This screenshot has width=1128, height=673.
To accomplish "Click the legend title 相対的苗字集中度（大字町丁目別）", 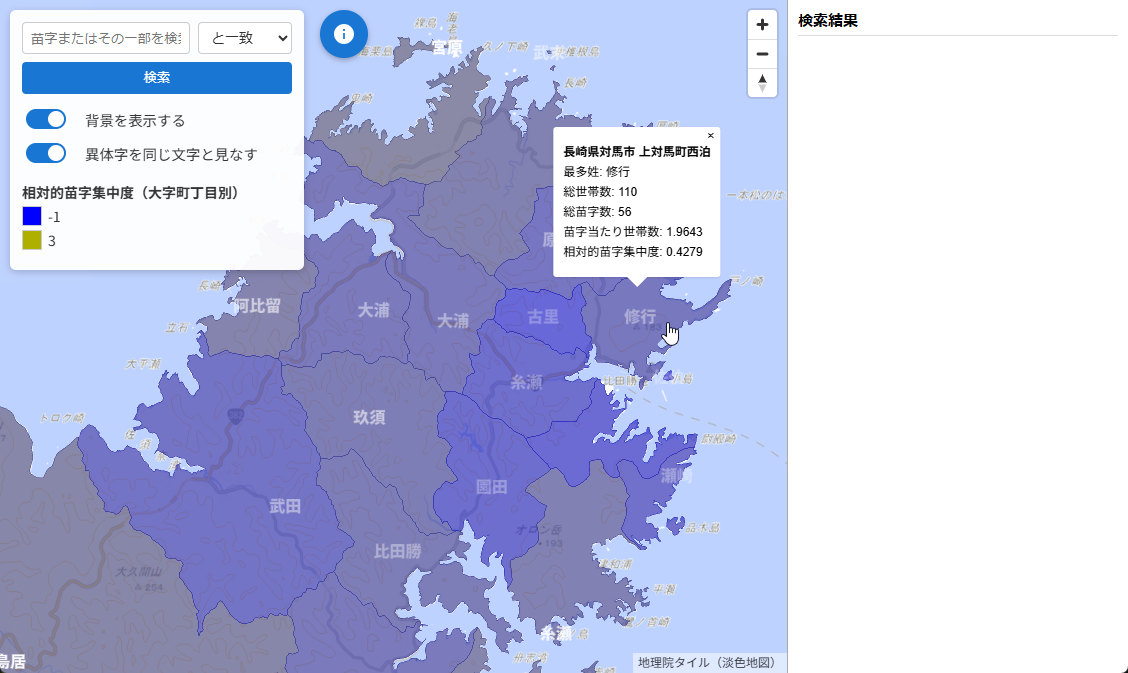I will click(x=130, y=193).
